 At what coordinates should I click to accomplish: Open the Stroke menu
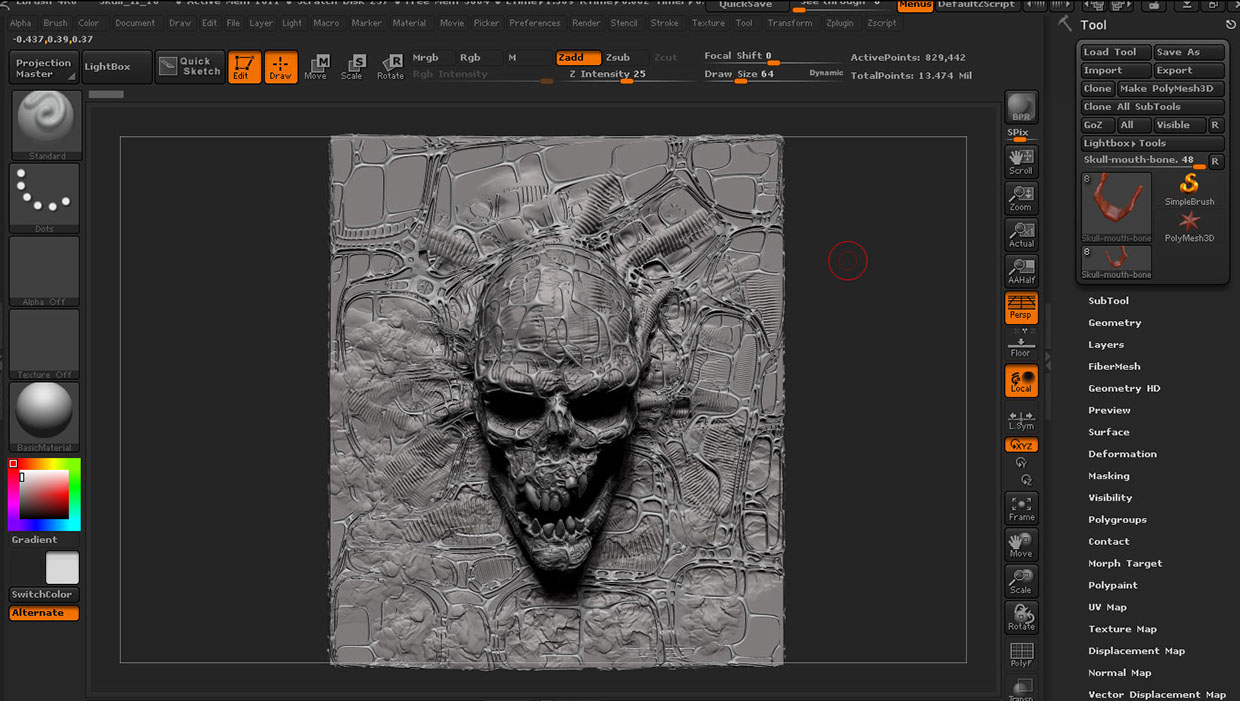point(664,23)
